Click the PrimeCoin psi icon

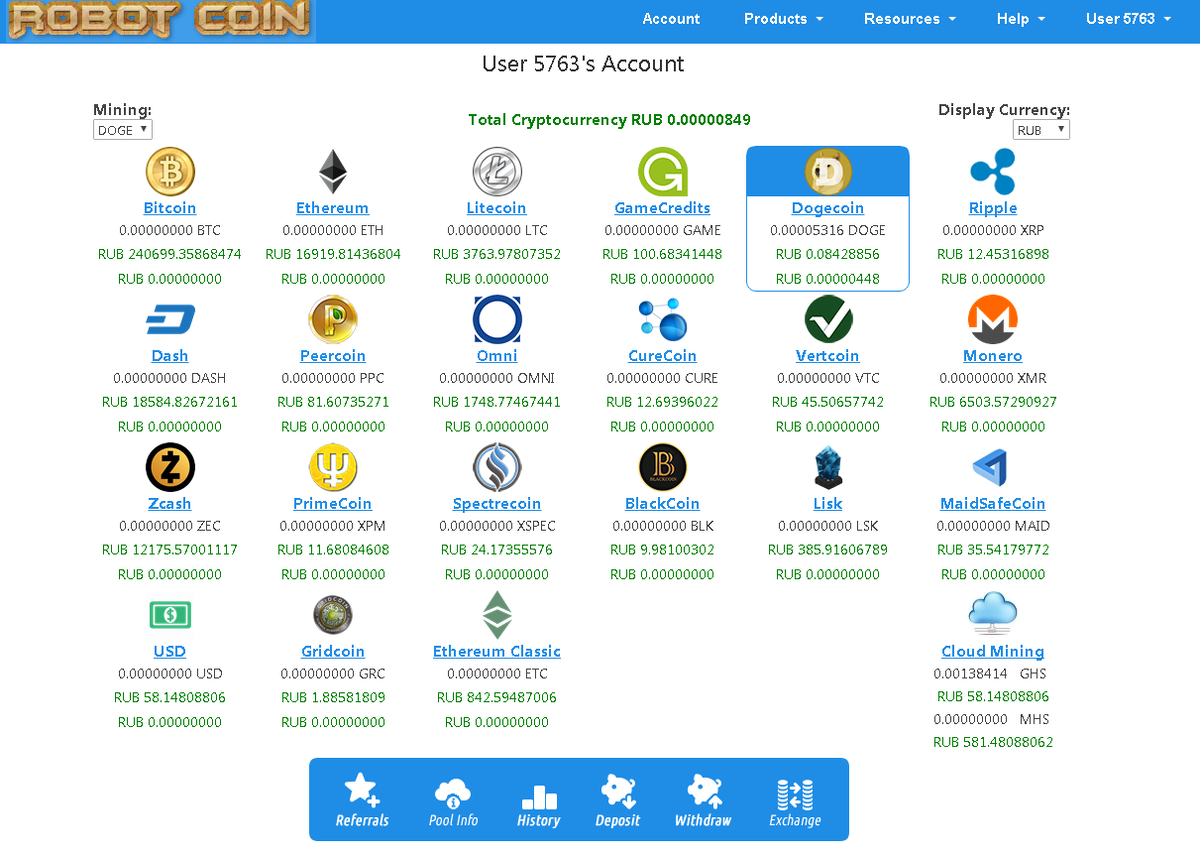coord(333,468)
